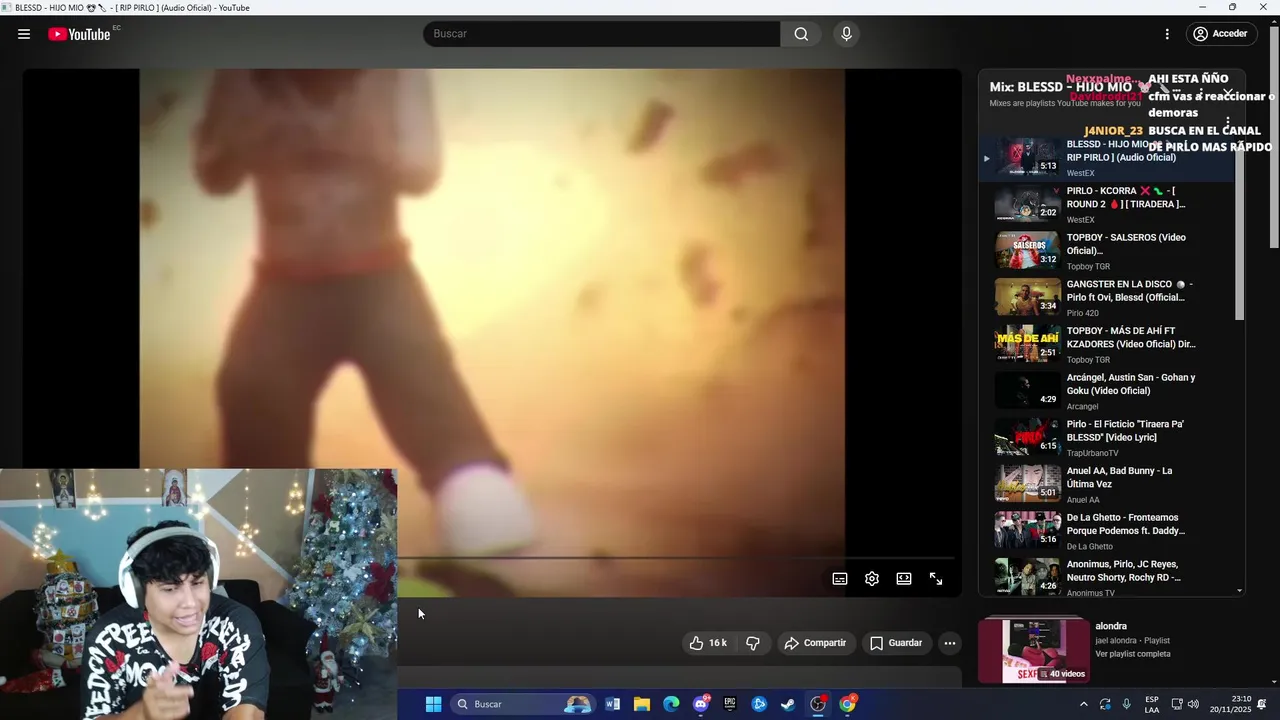Start voice search with the microphone icon
The width and height of the screenshot is (1280, 720).
pyautogui.click(x=847, y=34)
